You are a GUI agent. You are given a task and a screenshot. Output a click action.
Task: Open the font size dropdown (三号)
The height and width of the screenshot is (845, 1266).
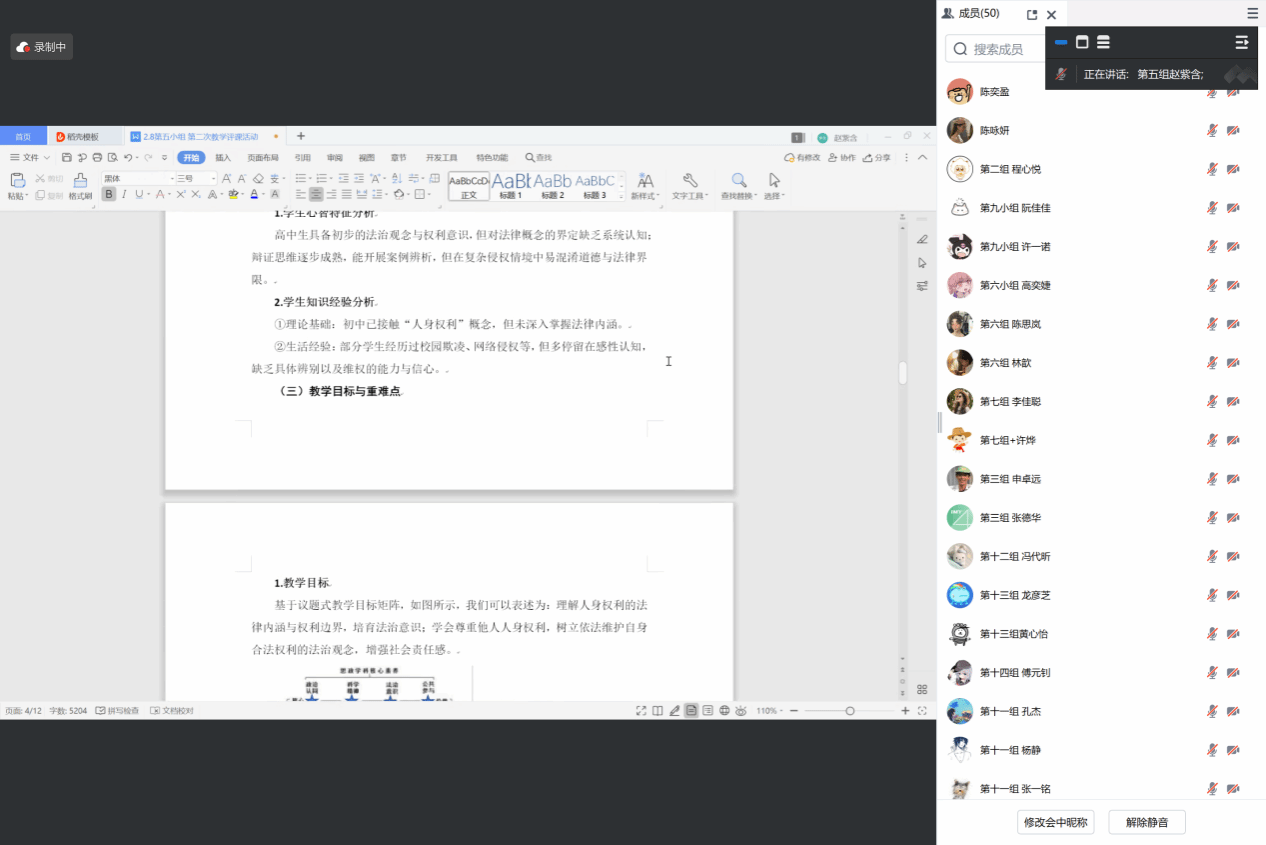coord(195,178)
